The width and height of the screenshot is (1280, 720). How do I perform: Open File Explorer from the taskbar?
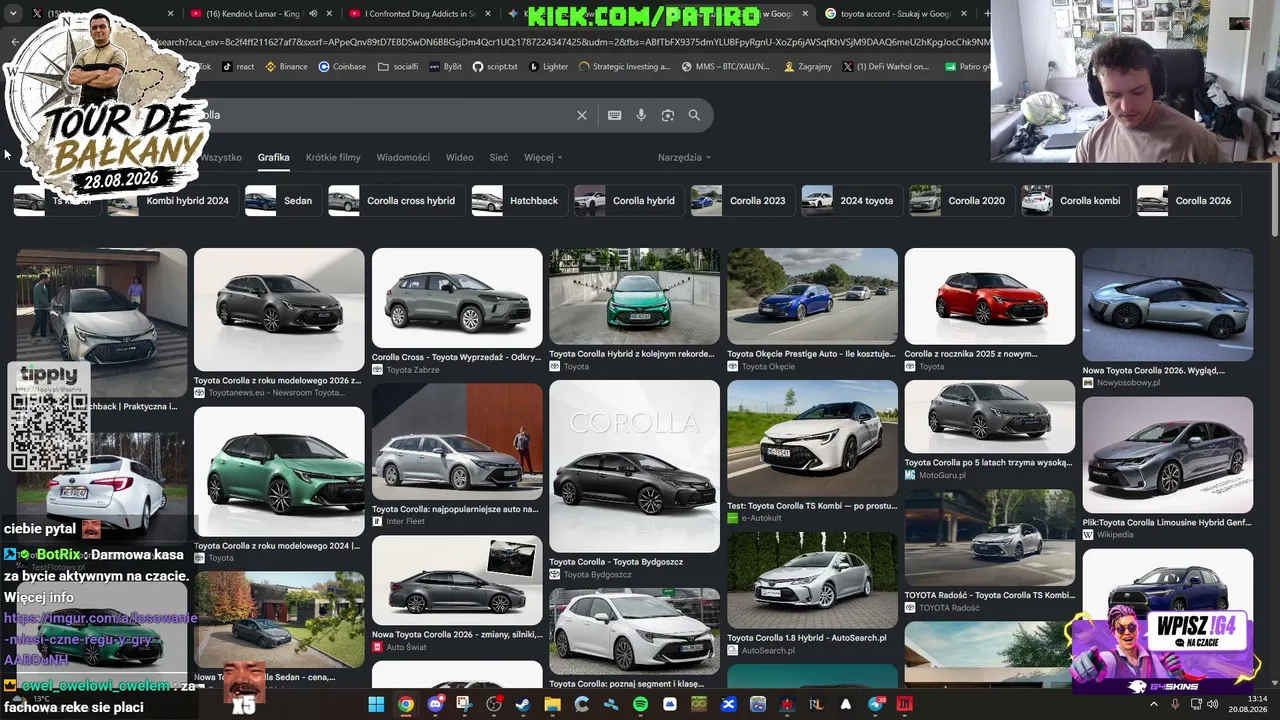[x=552, y=704]
